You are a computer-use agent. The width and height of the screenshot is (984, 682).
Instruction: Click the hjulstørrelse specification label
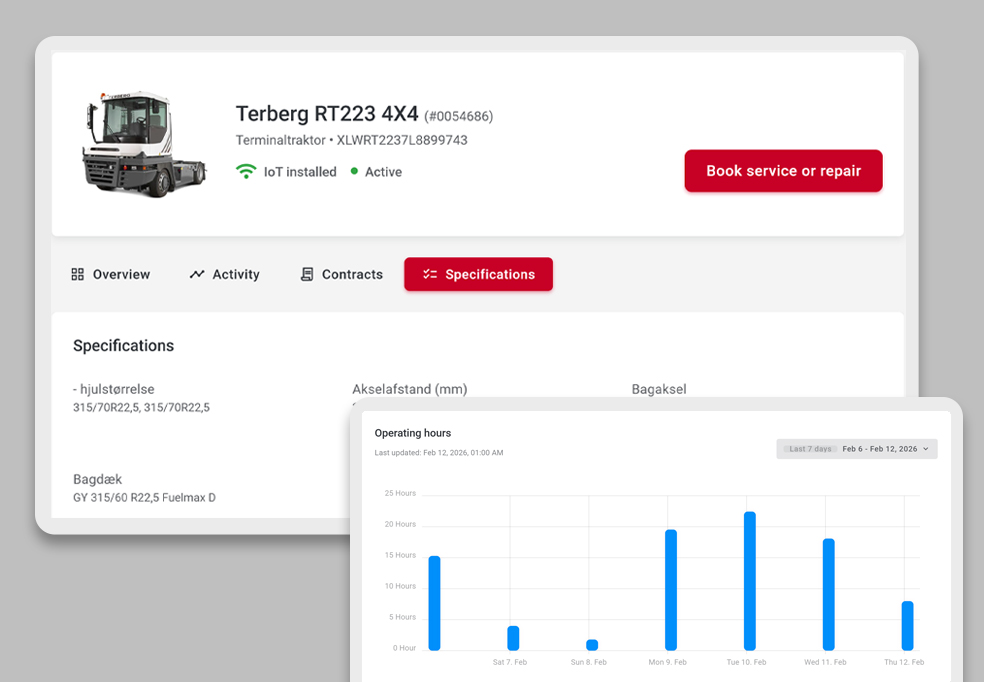pyautogui.click(x=114, y=389)
